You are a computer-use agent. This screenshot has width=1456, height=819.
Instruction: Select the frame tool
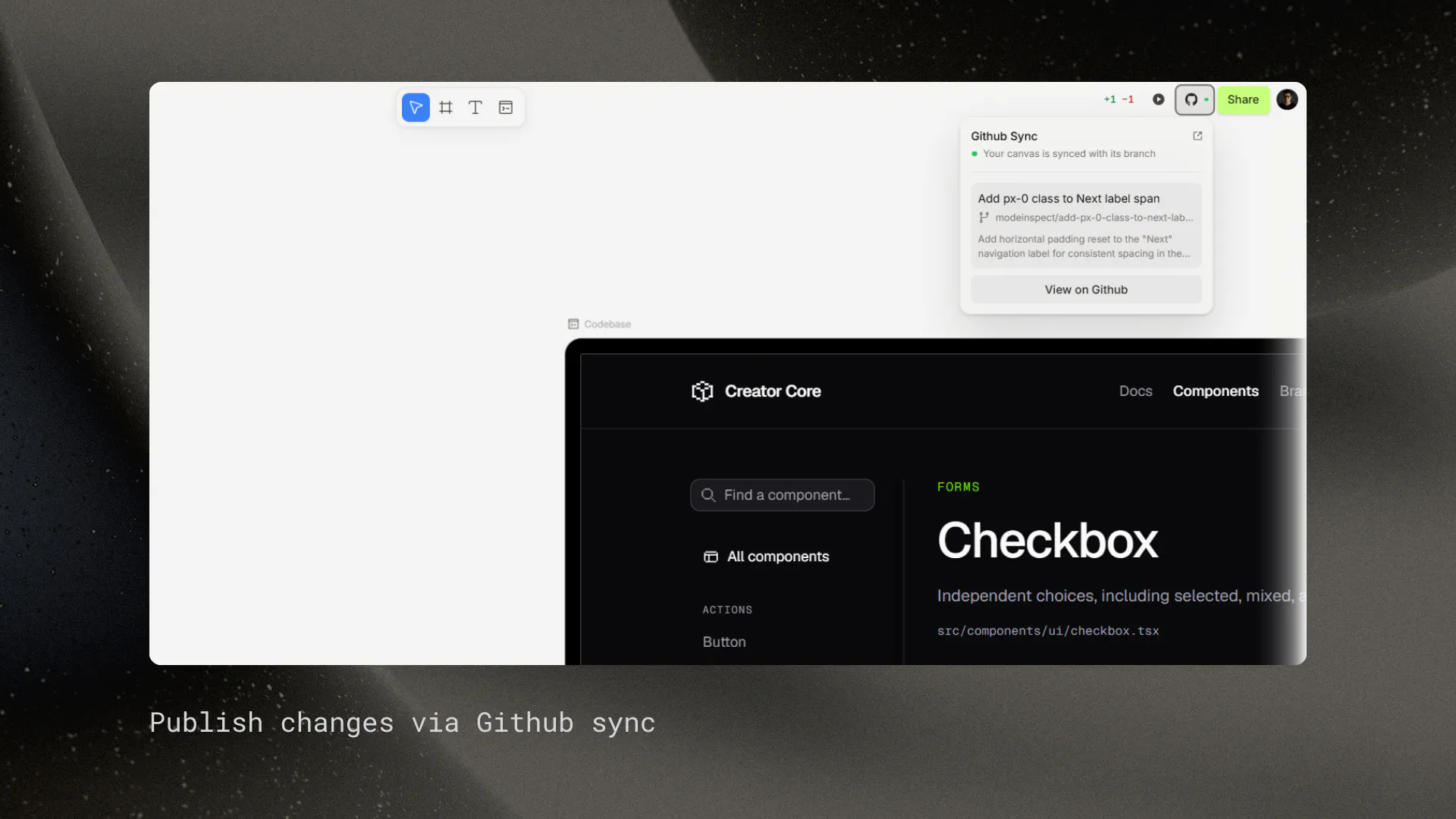[x=446, y=108]
